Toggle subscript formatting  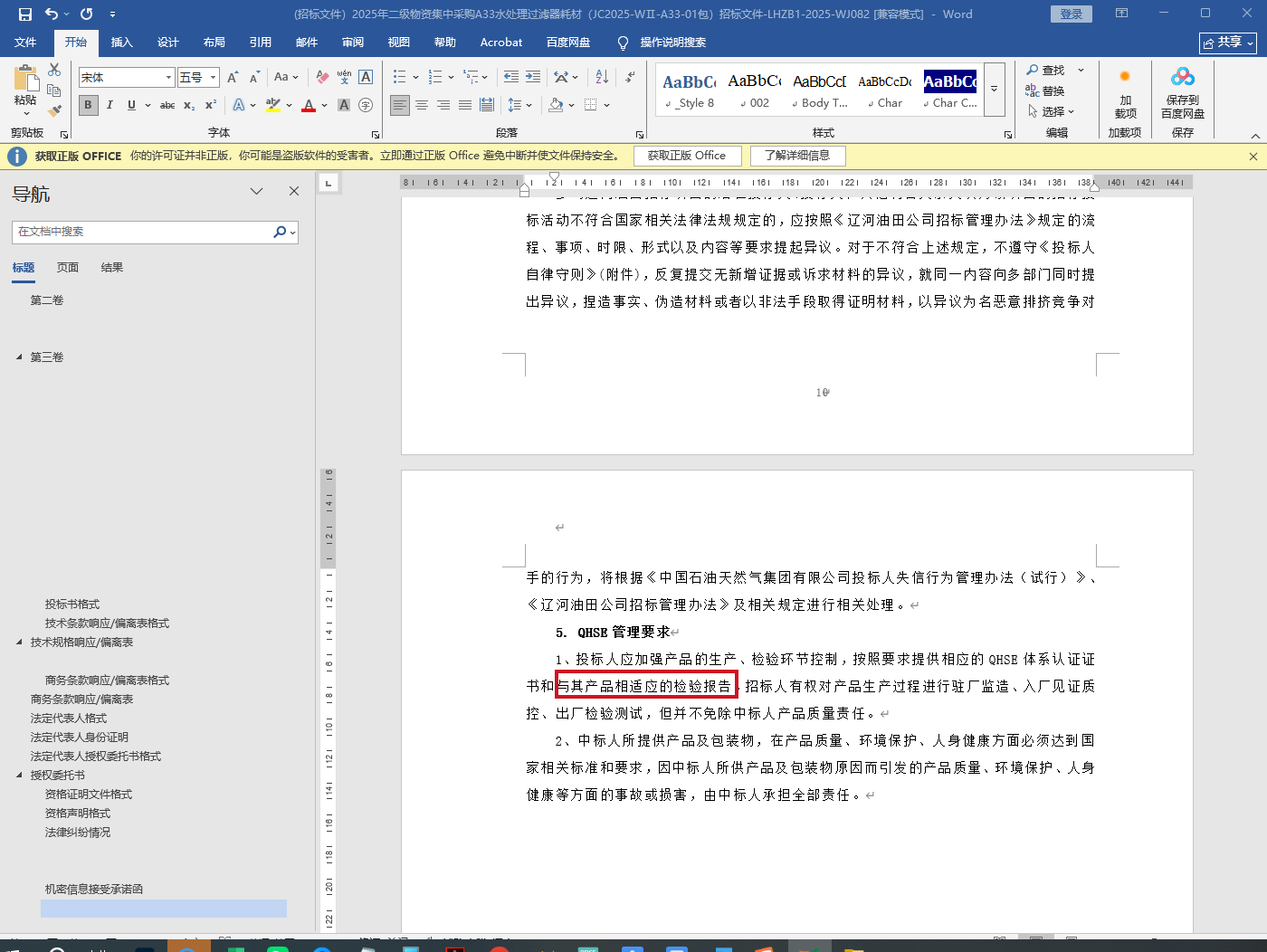pyautogui.click(x=189, y=105)
